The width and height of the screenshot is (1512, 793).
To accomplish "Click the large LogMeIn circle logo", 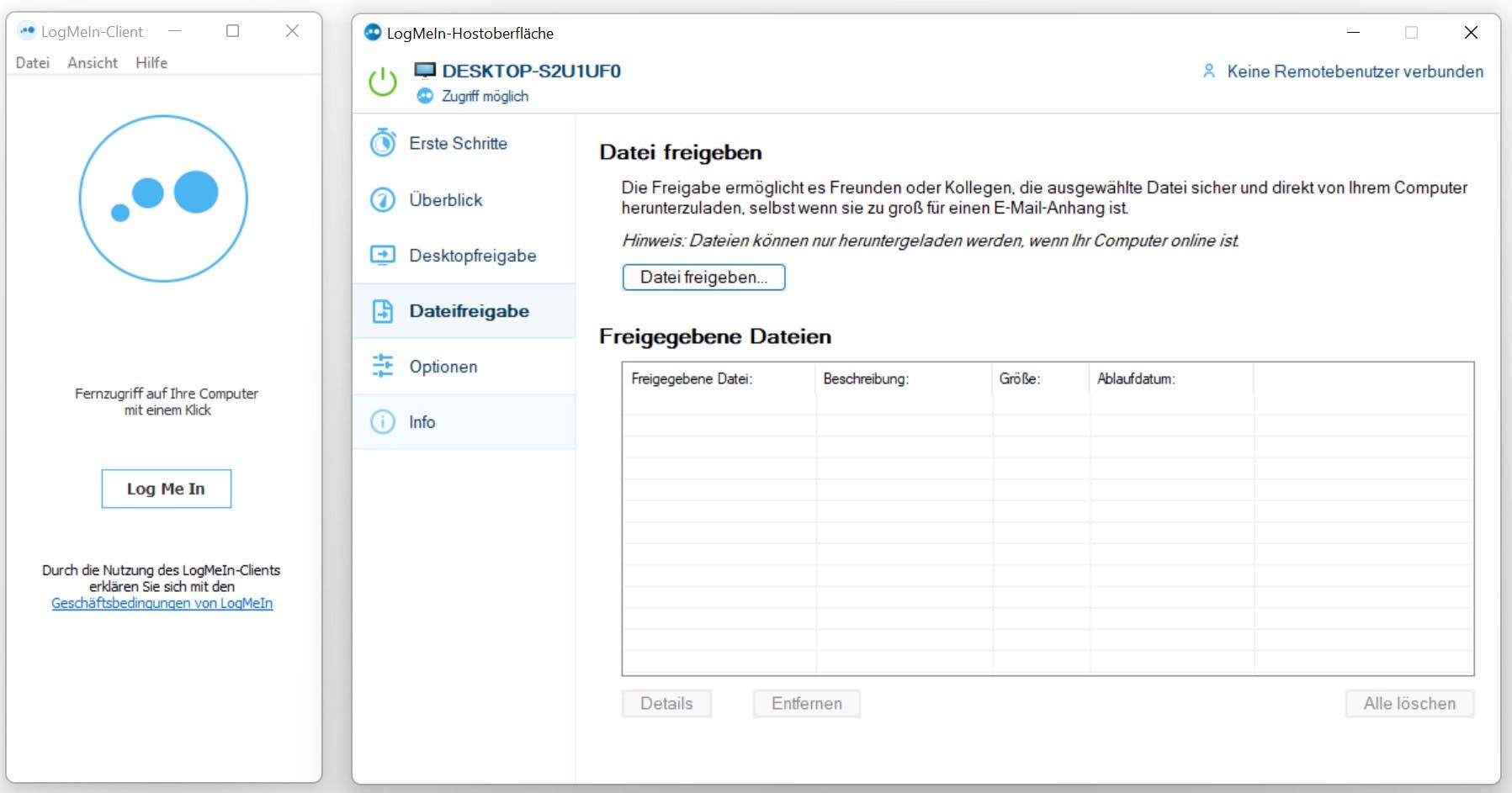I will coord(164,198).
